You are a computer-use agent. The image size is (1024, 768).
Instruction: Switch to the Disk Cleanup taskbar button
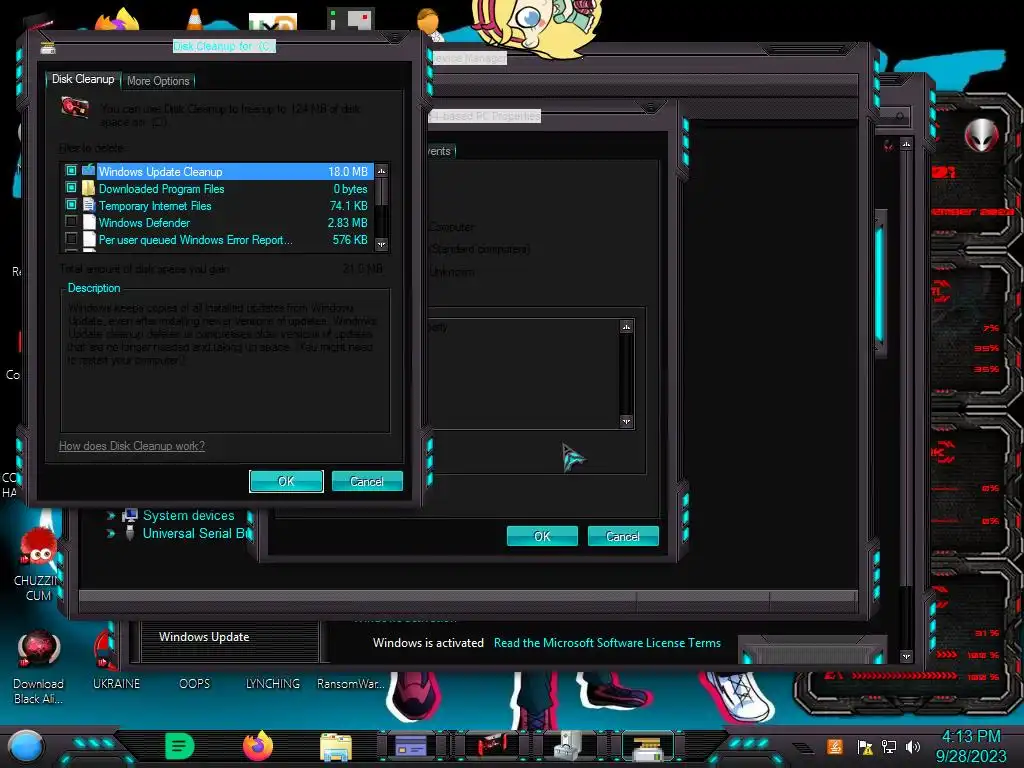(647, 746)
